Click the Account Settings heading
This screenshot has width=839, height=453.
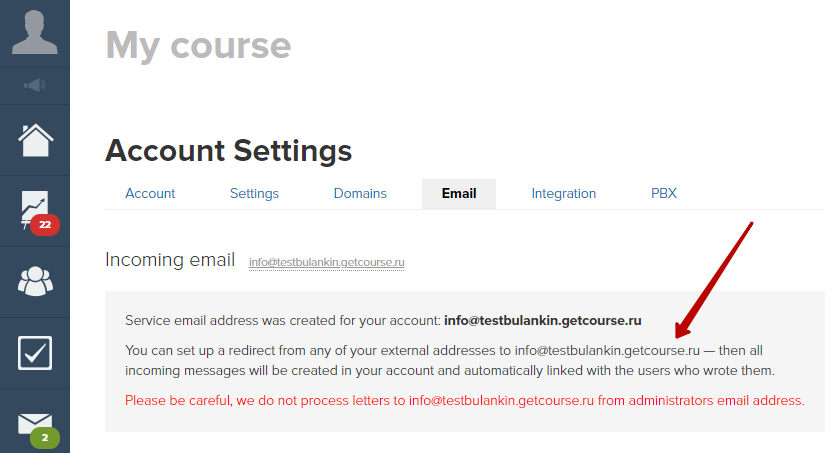(228, 151)
